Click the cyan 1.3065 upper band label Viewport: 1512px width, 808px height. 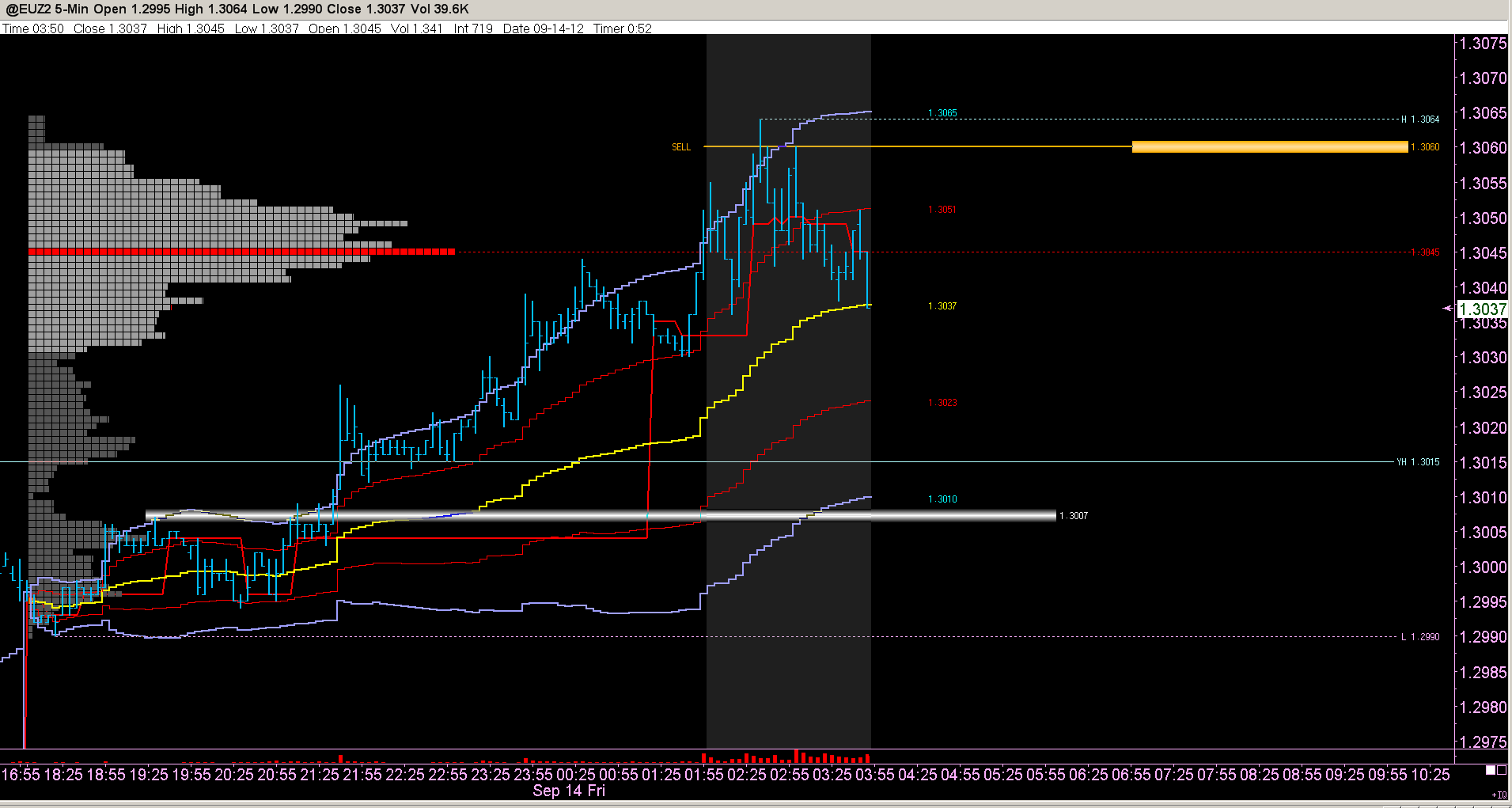point(942,113)
